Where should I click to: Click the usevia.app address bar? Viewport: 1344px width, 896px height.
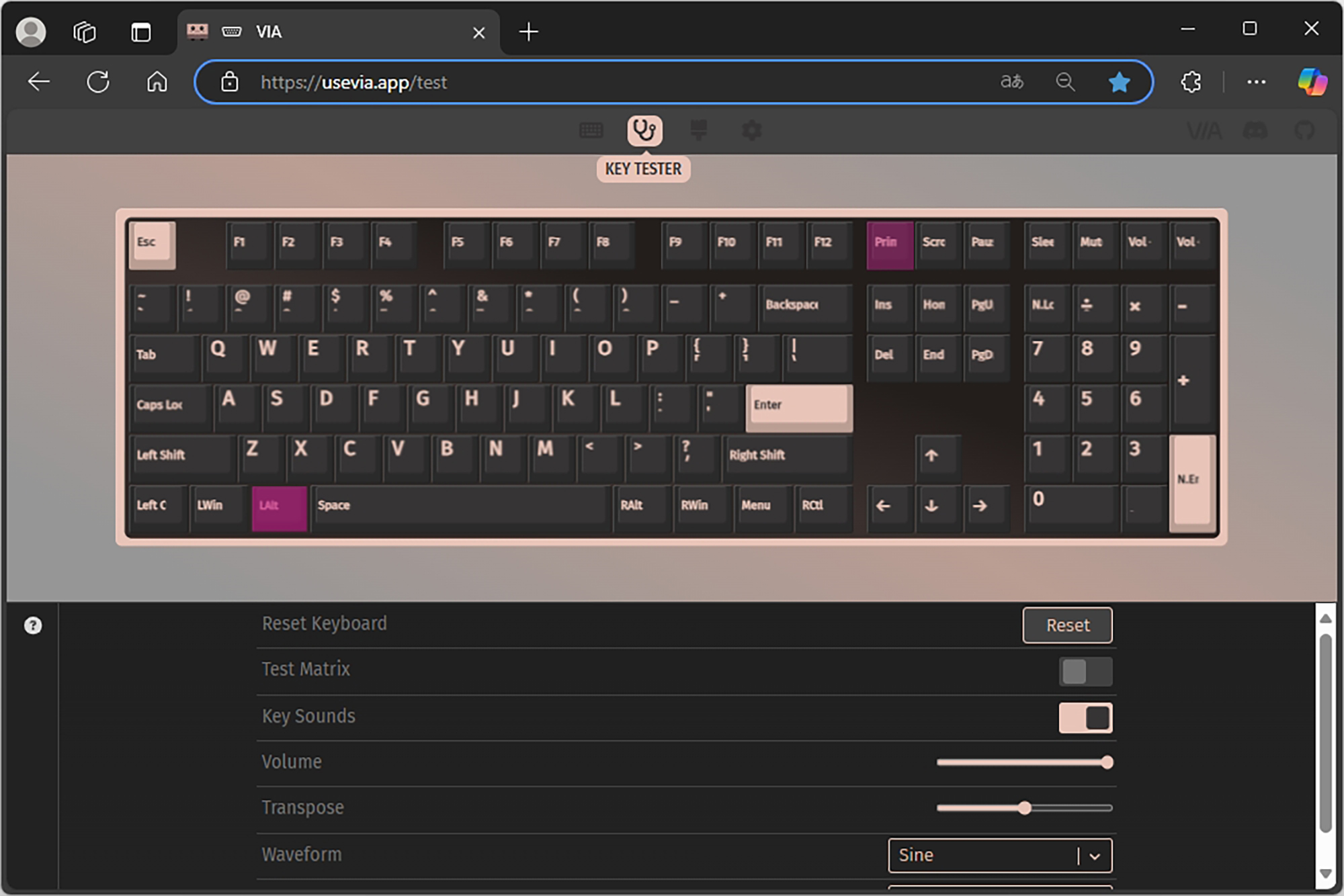(x=605, y=82)
